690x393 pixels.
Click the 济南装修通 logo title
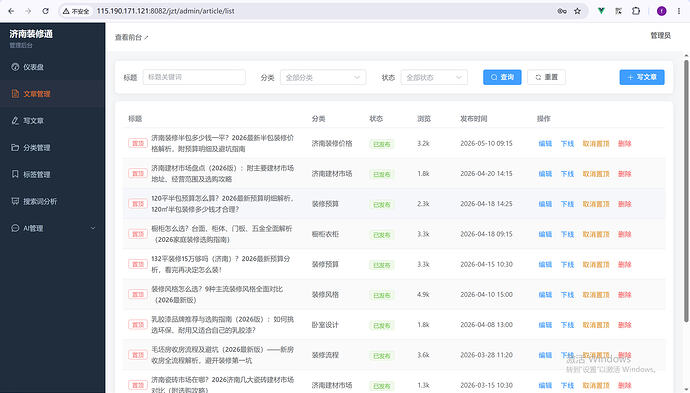click(x=31, y=34)
